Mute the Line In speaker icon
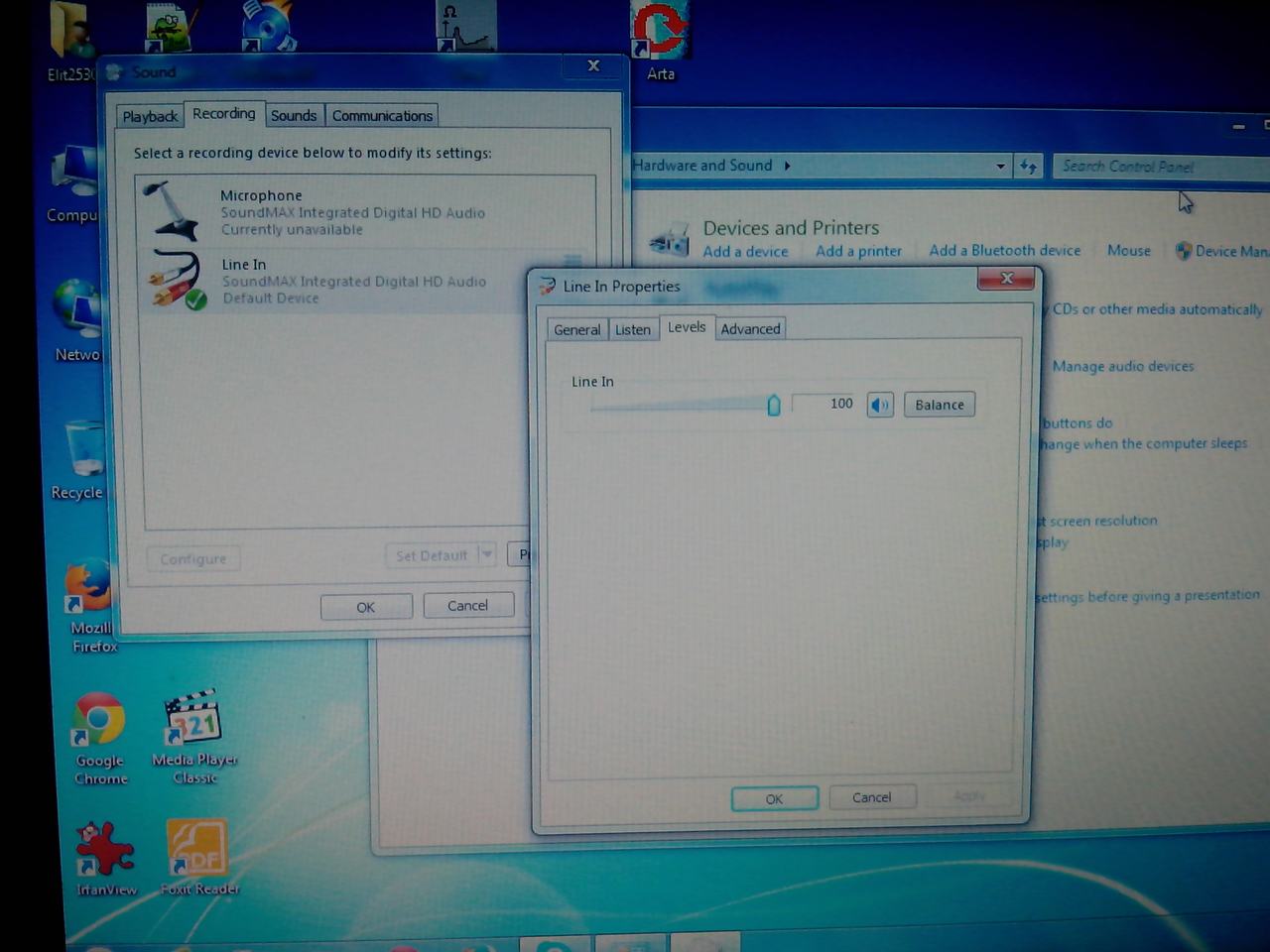Viewport: 1270px width, 952px height. 880,405
